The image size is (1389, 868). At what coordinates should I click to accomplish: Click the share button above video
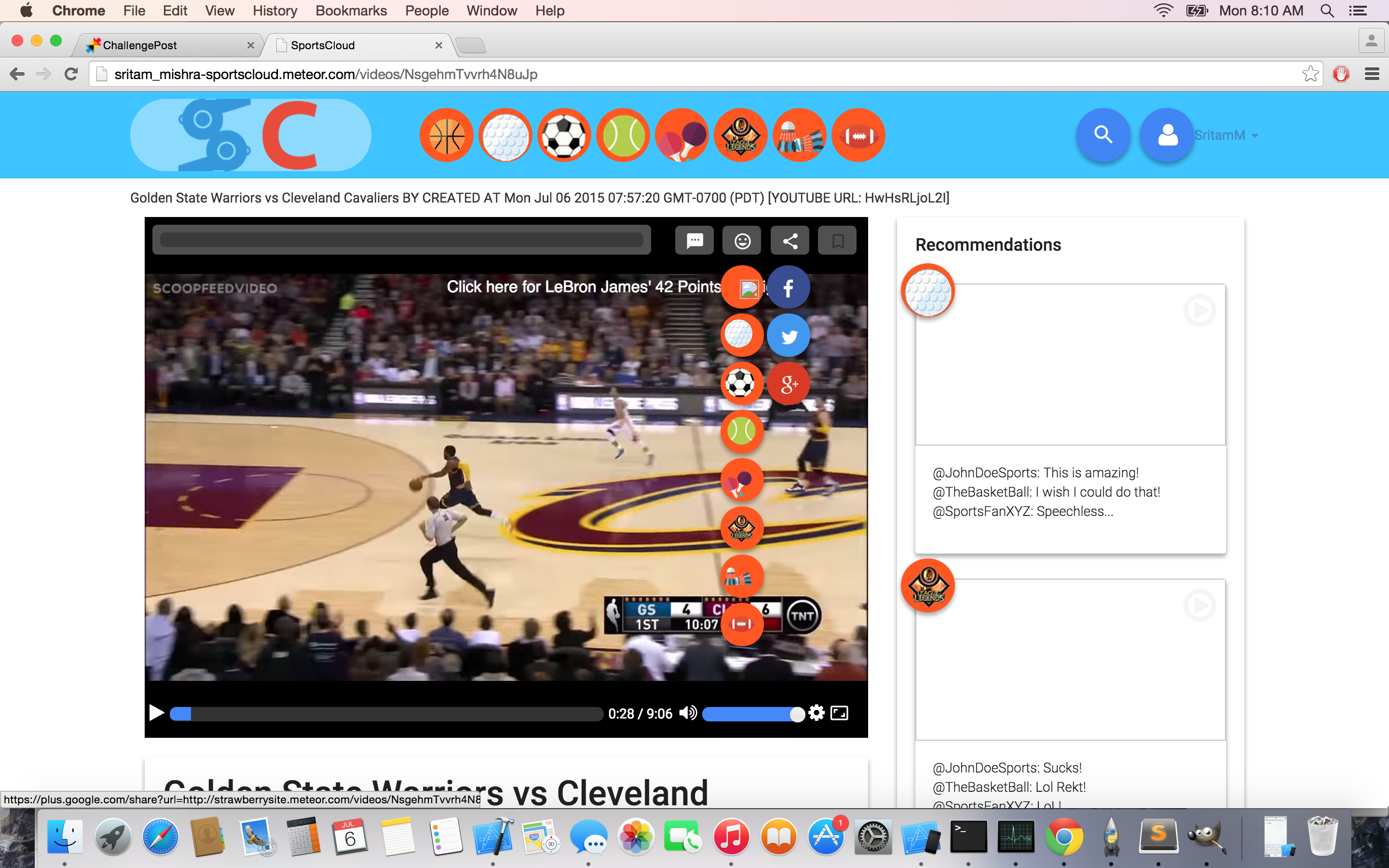tap(790, 241)
